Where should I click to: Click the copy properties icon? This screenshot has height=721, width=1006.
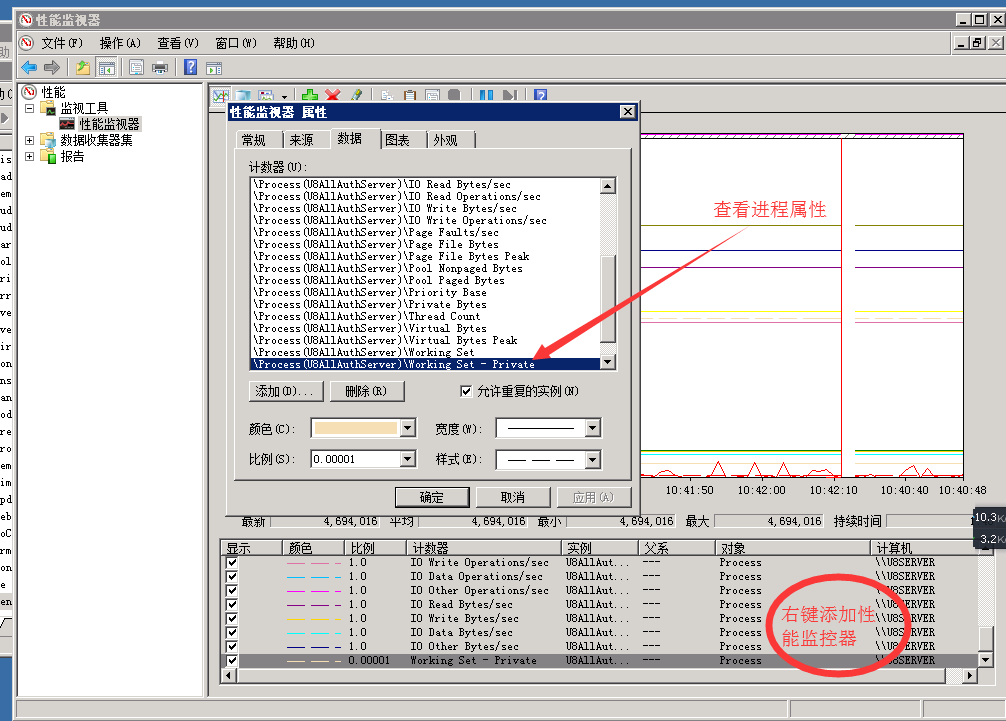tap(387, 96)
